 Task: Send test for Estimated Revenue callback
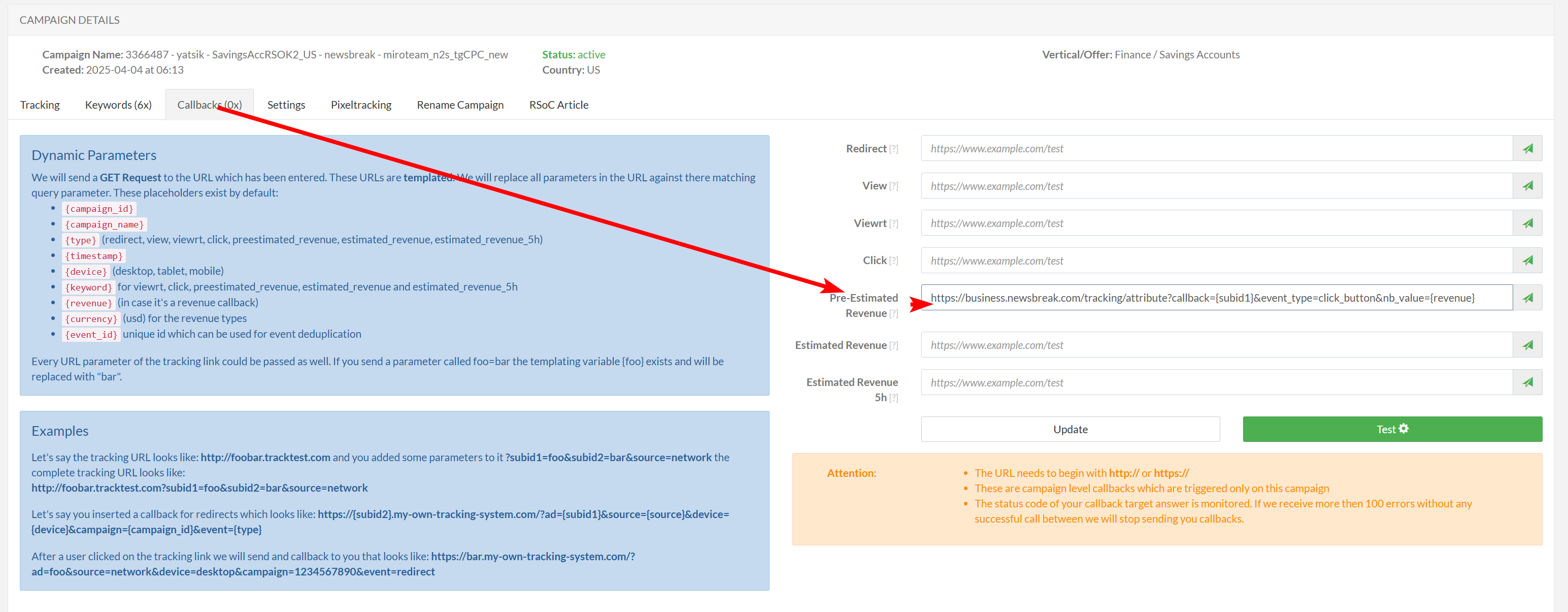click(1527, 345)
